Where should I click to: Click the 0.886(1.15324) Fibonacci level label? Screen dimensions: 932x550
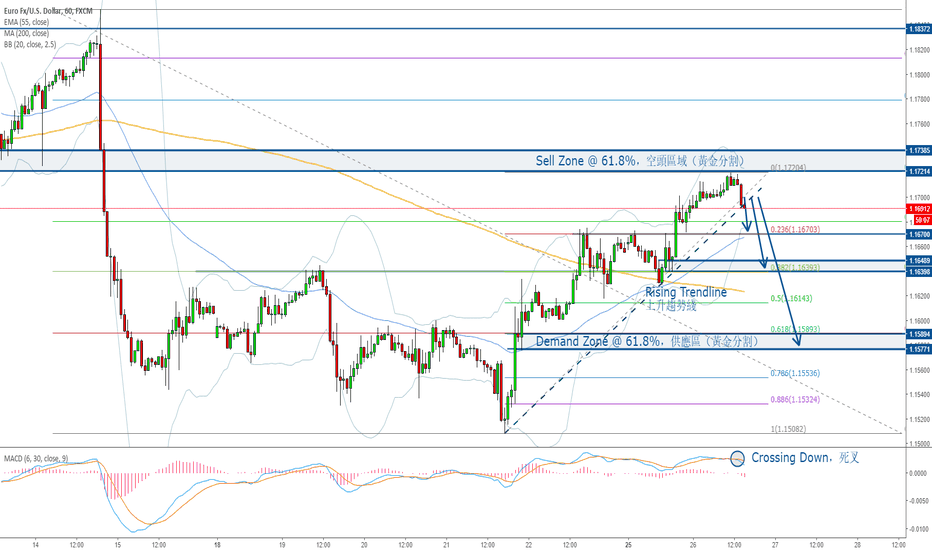pyautogui.click(x=795, y=400)
